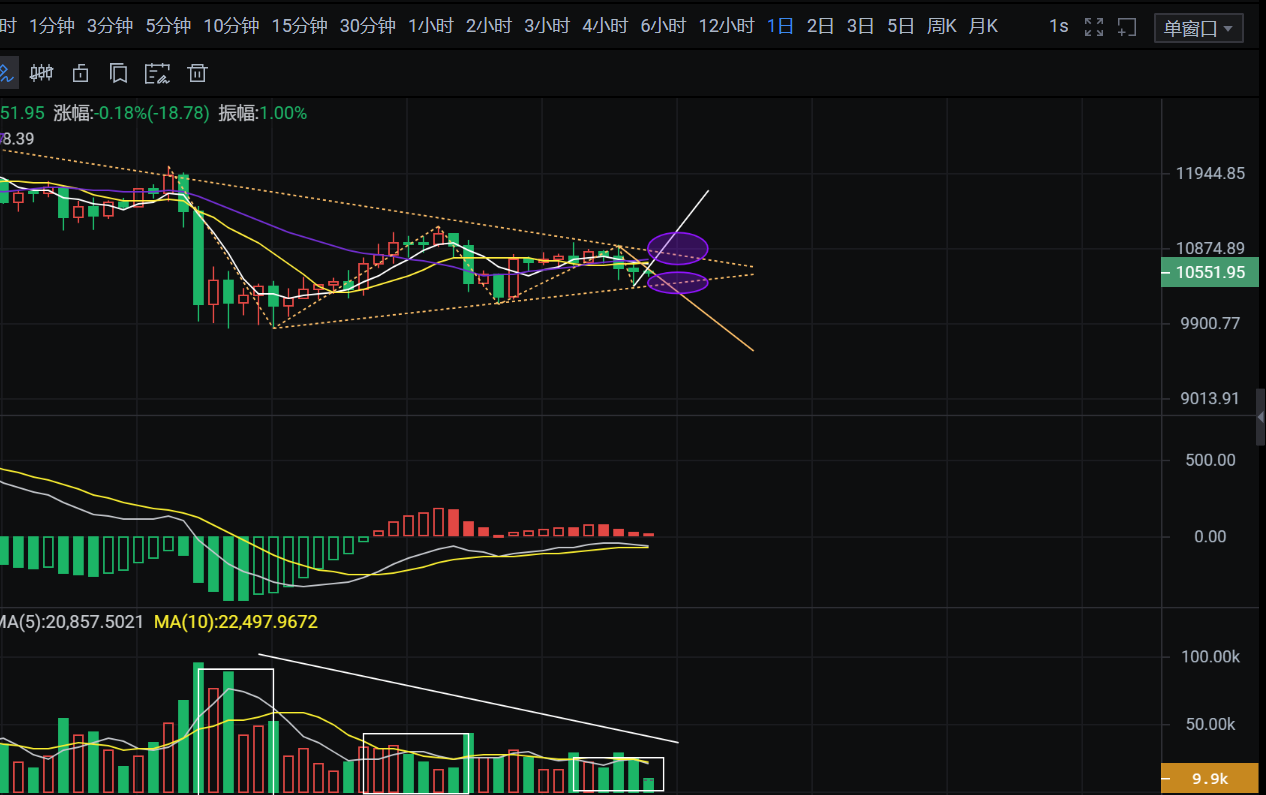The height and width of the screenshot is (795, 1266).
Task: Select the 月K interval
Action: pyautogui.click(x=982, y=26)
